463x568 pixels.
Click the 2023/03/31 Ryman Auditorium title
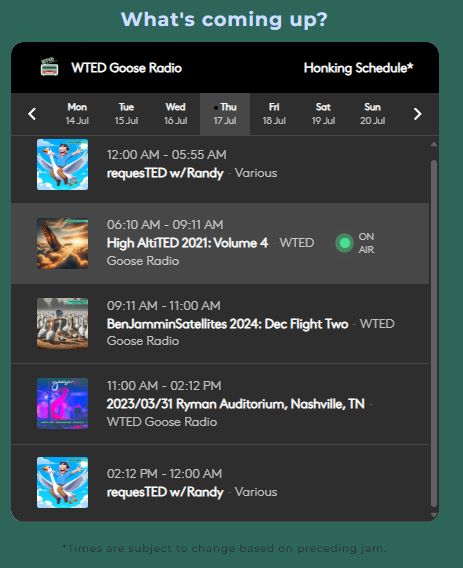(x=236, y=404)
